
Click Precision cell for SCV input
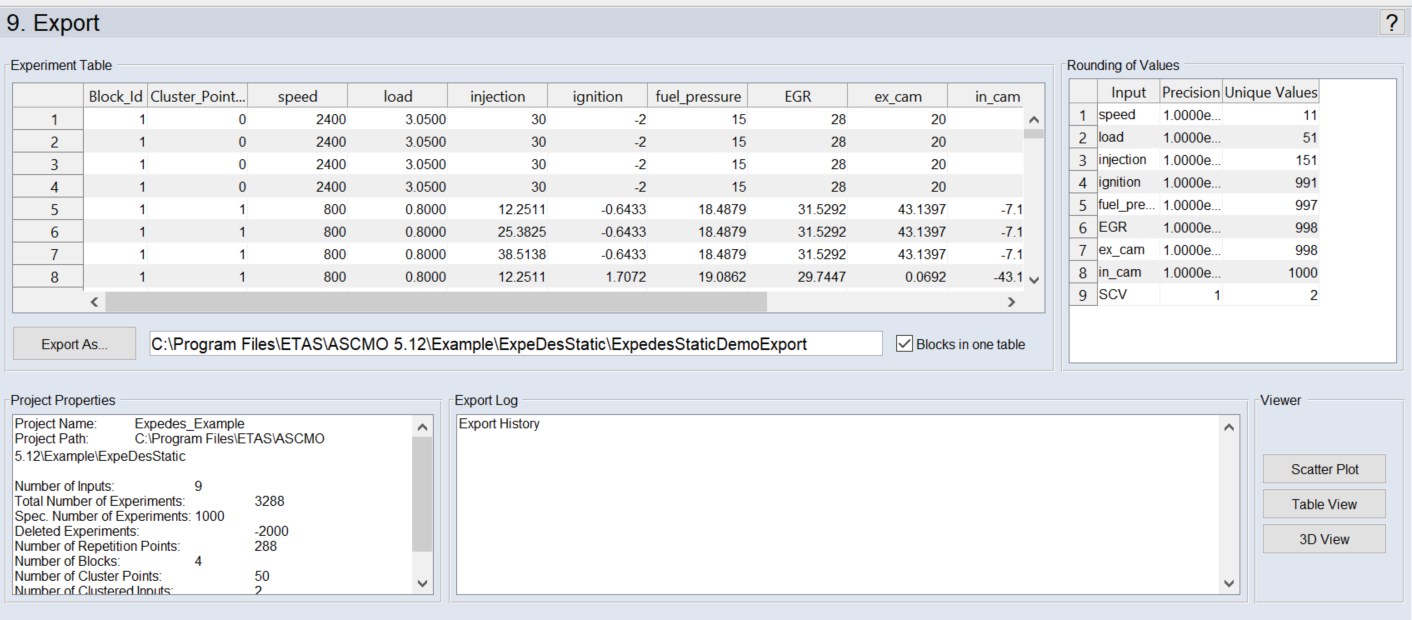1191,295
